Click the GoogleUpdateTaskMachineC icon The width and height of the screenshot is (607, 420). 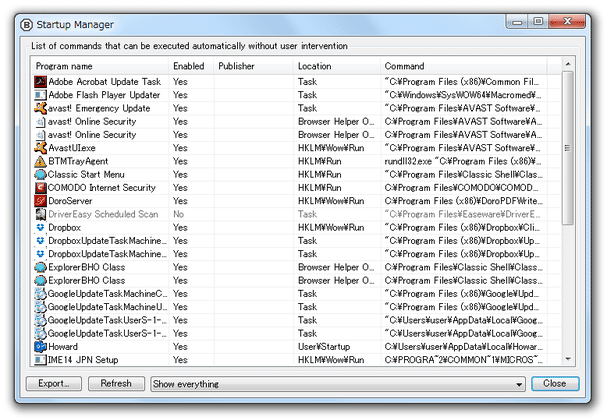pyautogui.click(x=40, y=293)
